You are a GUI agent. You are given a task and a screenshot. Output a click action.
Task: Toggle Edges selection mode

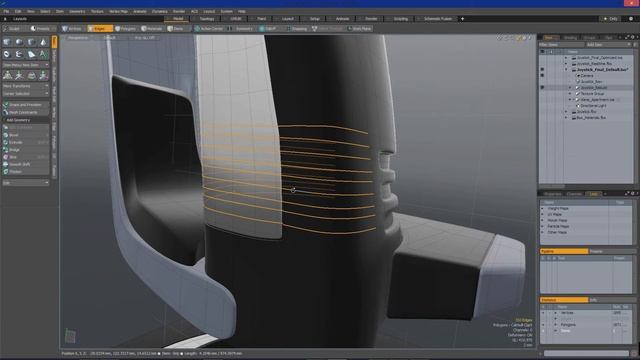click(100, 29)
